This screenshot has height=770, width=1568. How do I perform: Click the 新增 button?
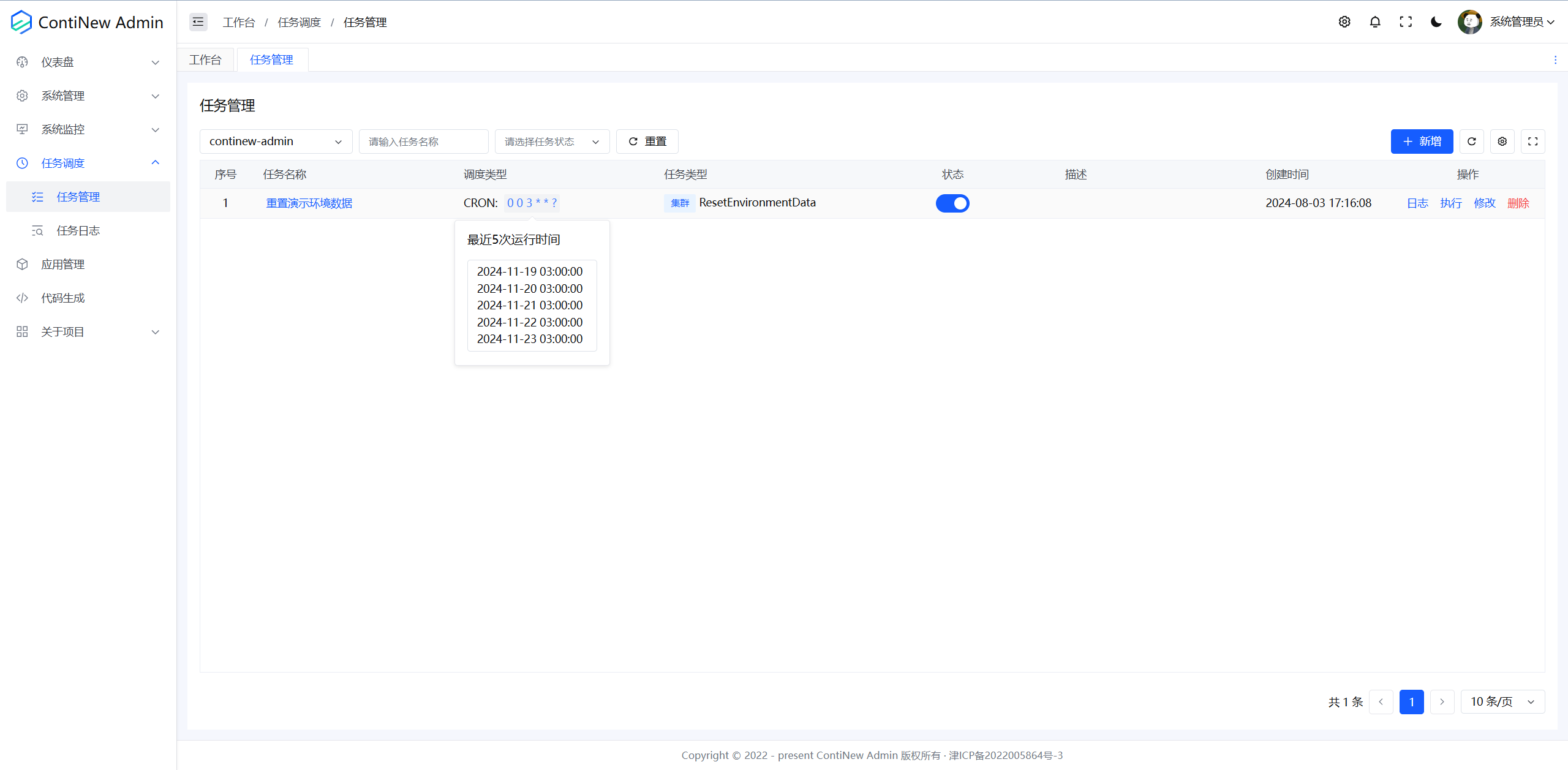click(1422, 142)
